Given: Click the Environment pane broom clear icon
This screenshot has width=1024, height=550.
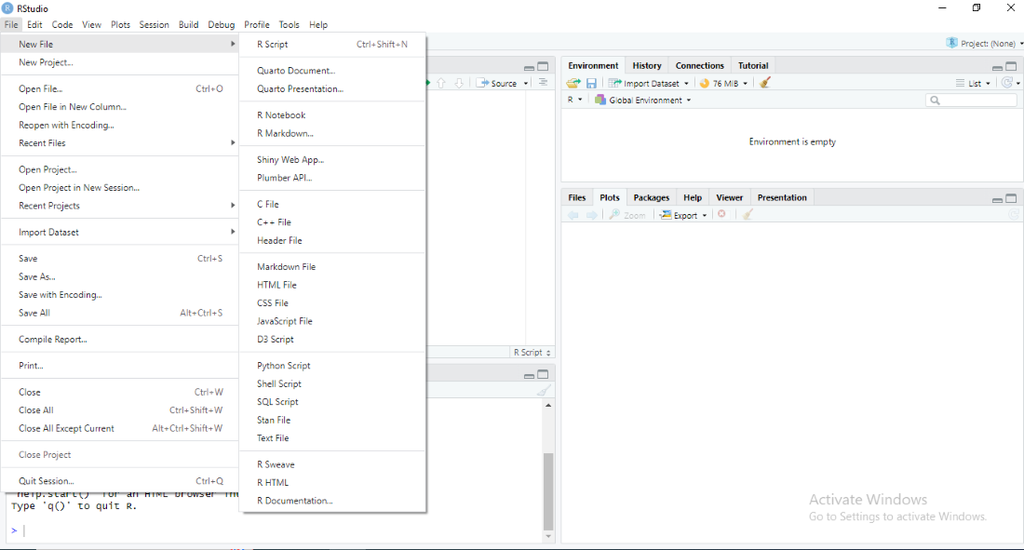Looking at the screenshot, I should (765, 83).
